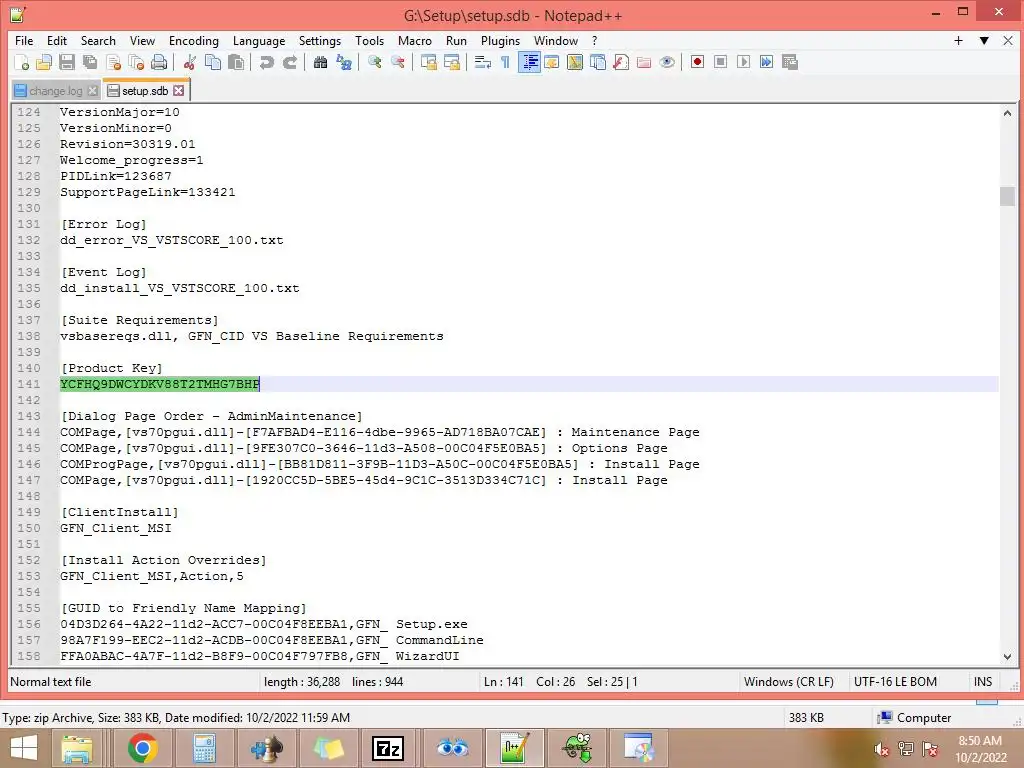Close the setup.sdb tab
This screenshot has height=768, width=1024.
(178, 91)
